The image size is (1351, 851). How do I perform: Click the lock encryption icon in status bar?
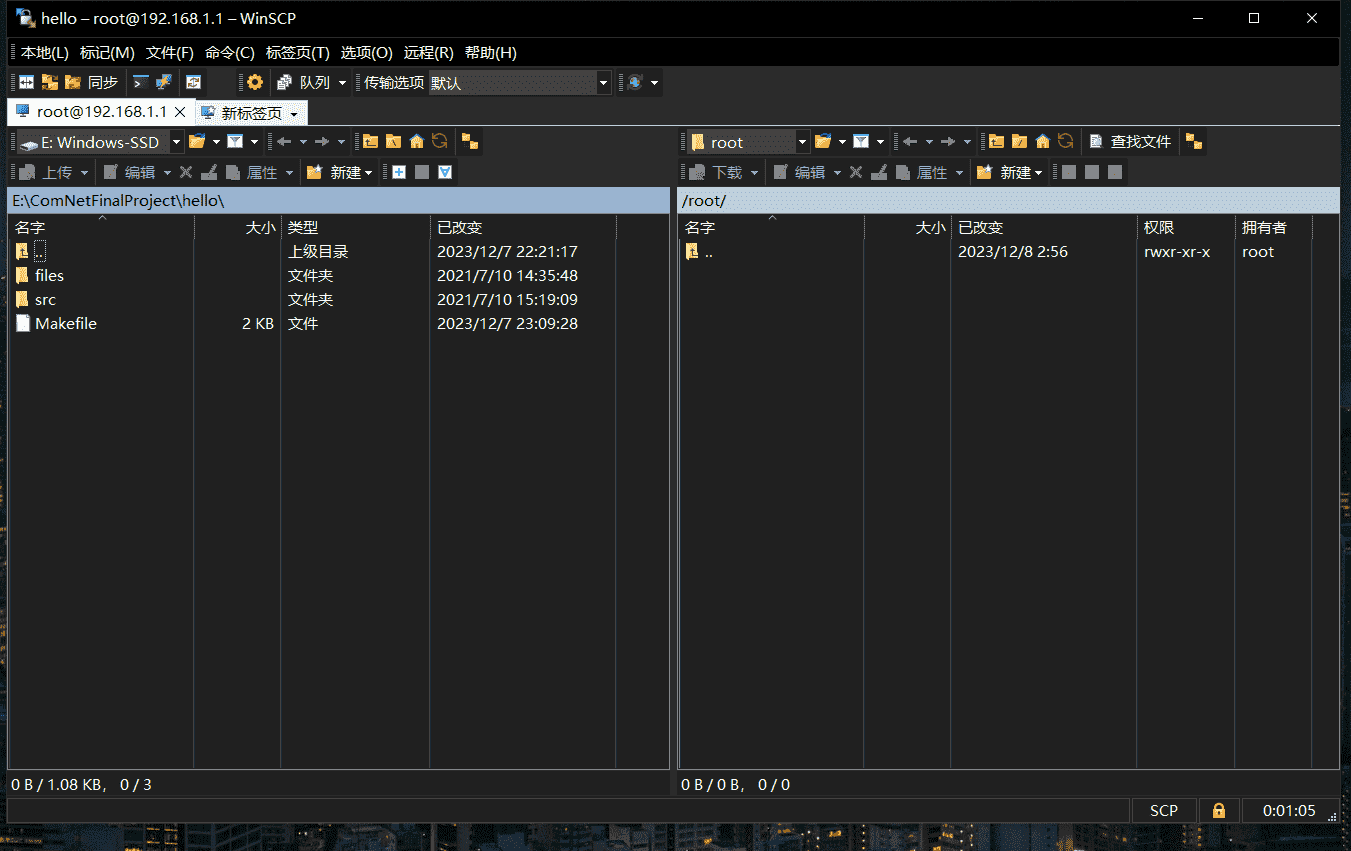(1219, 811)
